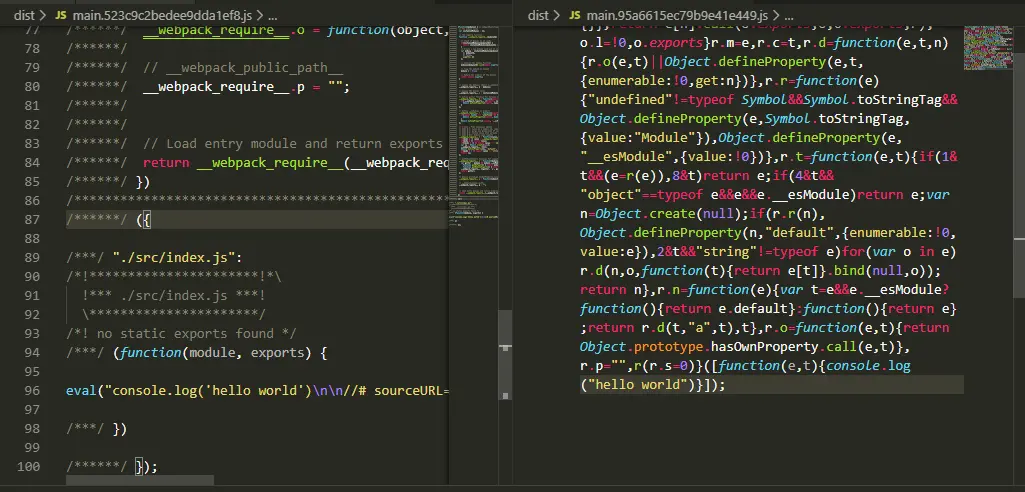Click line number 89 in gutter
Screen dimensions: 1025x492
pos(33,257)
